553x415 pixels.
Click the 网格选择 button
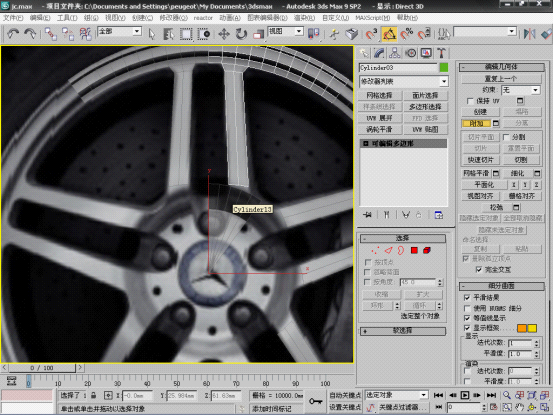379,95
